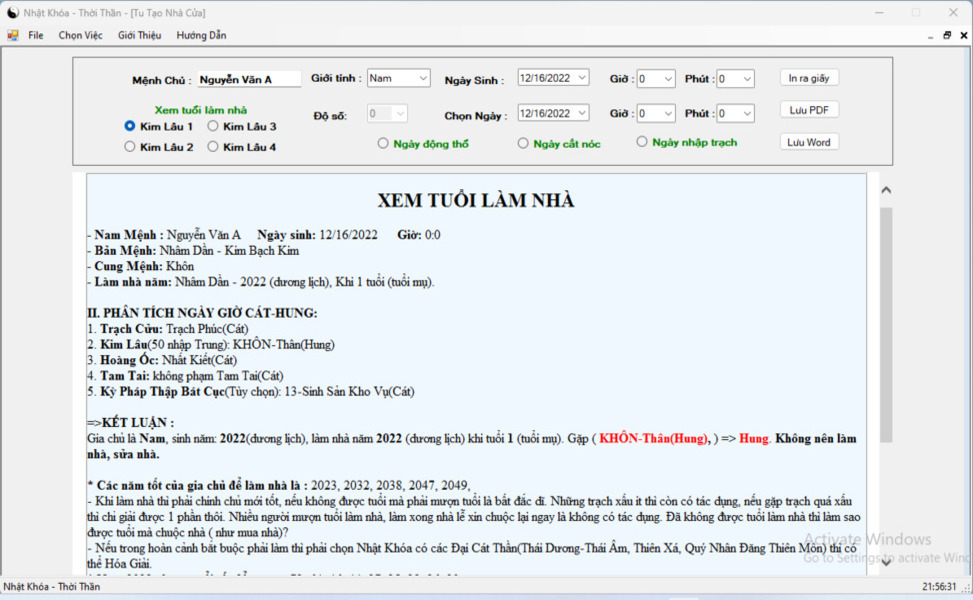Open the Chọn Ngày date dropdown
This screenshot has width=973, height=600.
point(582,113)
